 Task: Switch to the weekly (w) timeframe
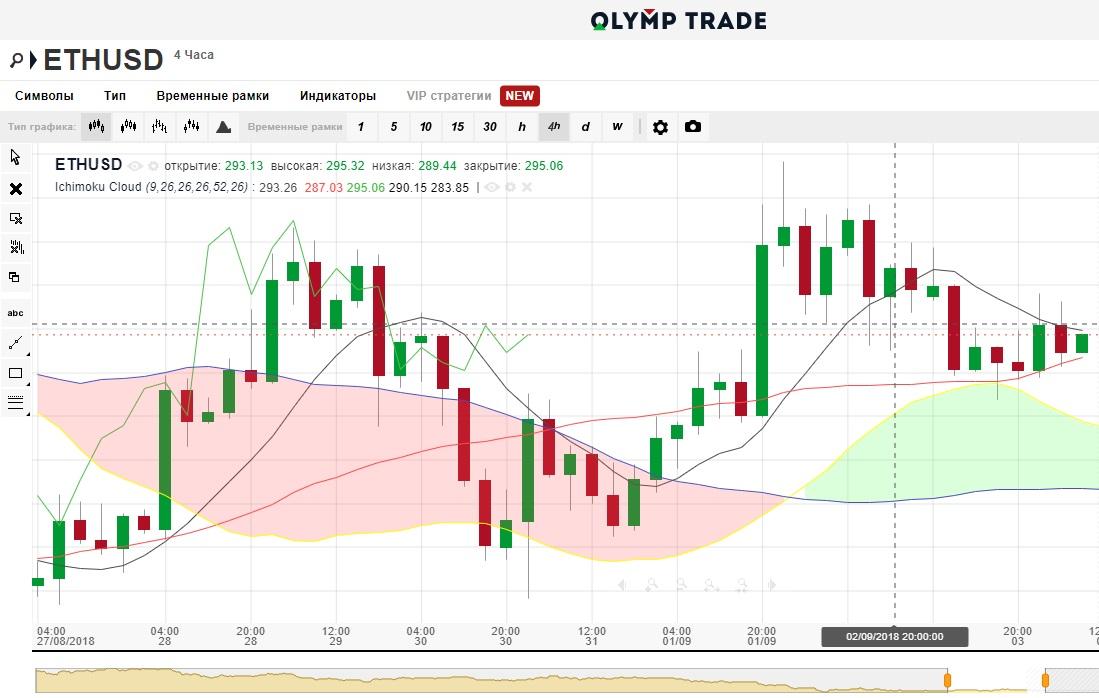coord(617,127)
